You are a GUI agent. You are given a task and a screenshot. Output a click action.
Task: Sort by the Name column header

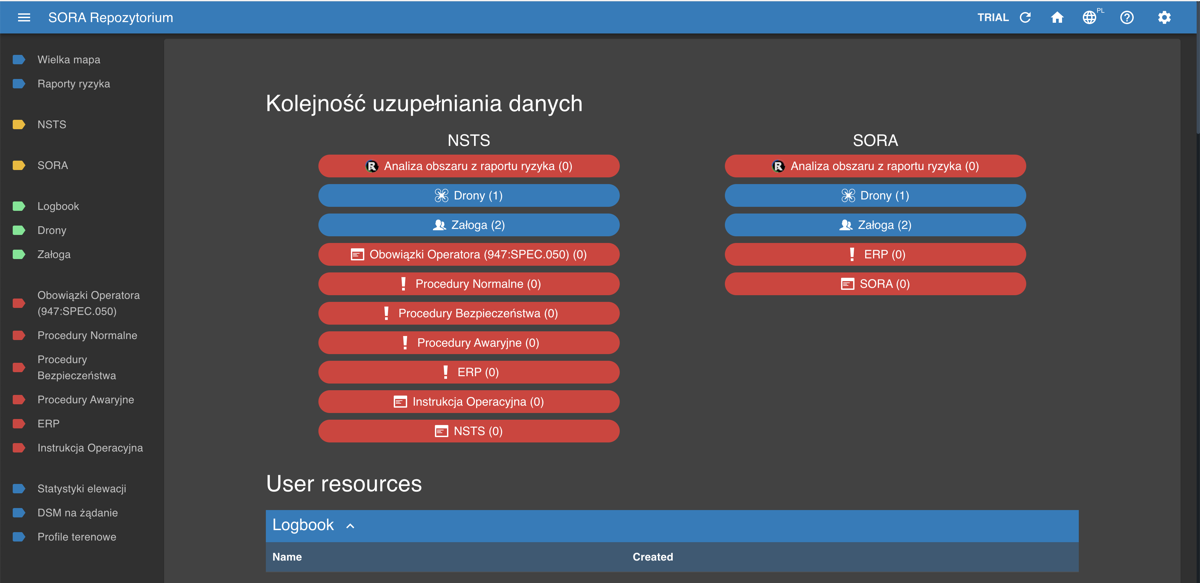point(287,557)
